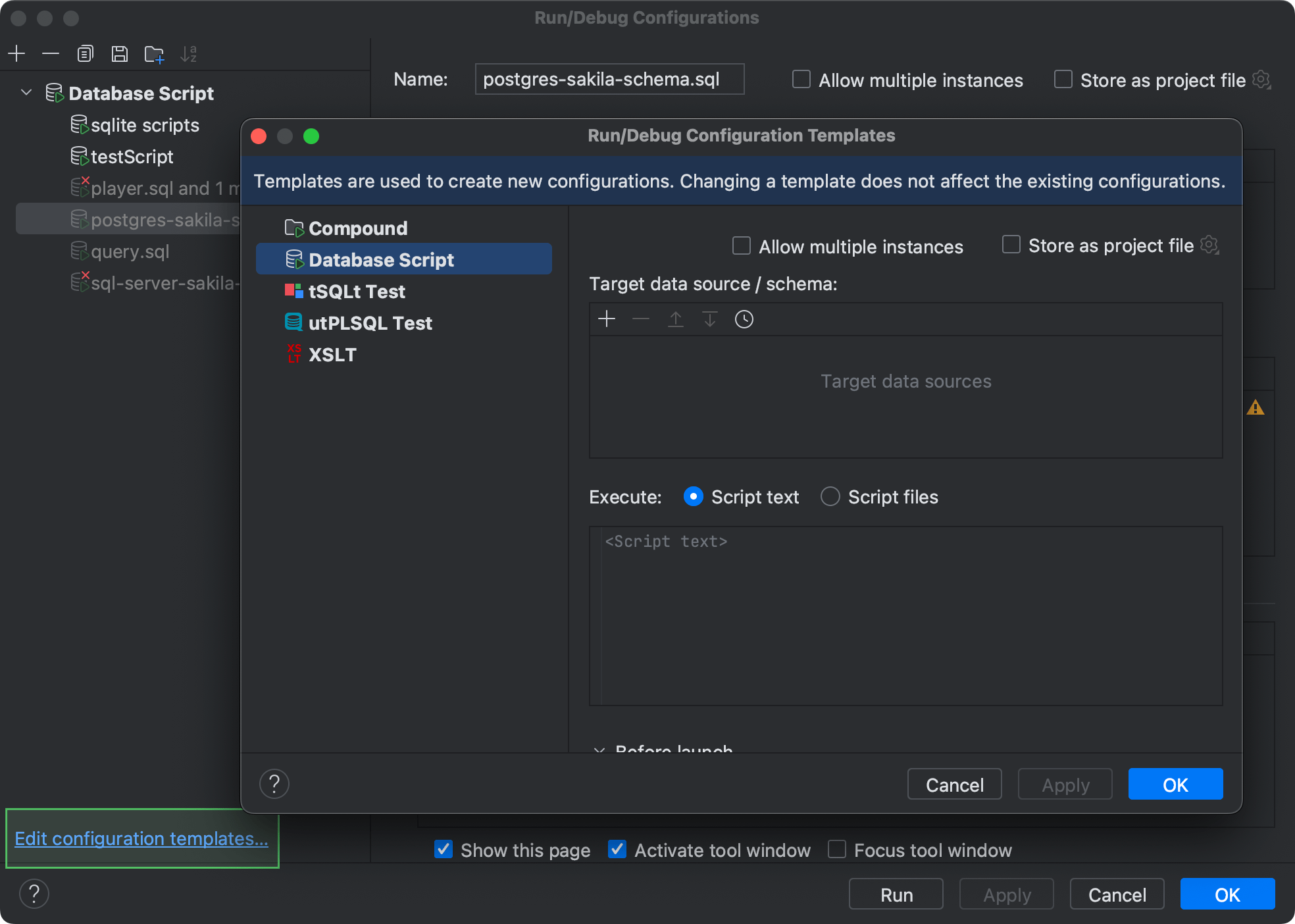Select the Script files radio button
The width and height of the screenshot is (1295, 924).
pos(830,497)
